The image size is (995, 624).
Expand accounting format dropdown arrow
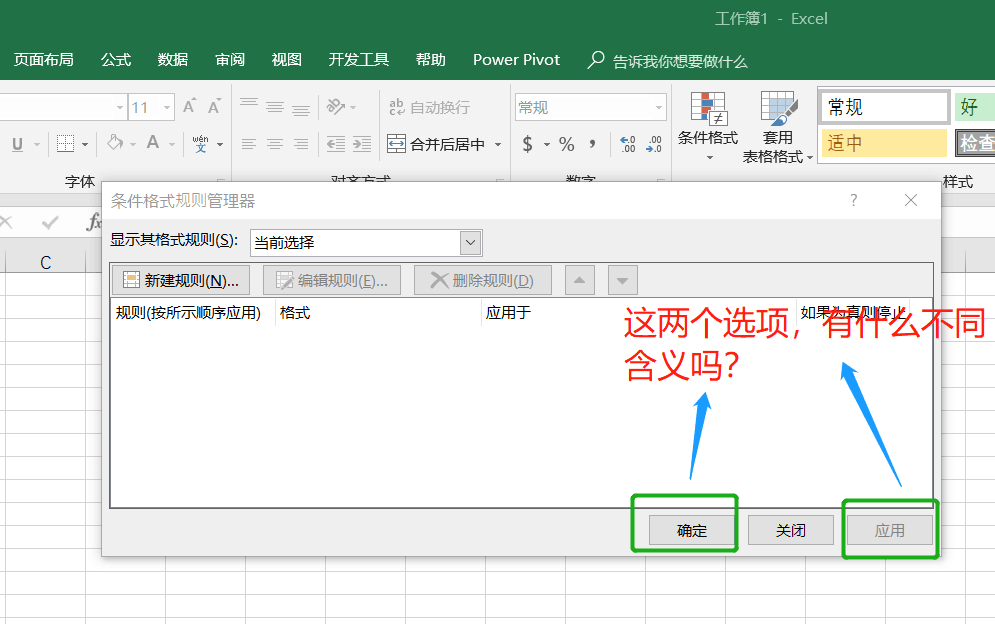546,144
